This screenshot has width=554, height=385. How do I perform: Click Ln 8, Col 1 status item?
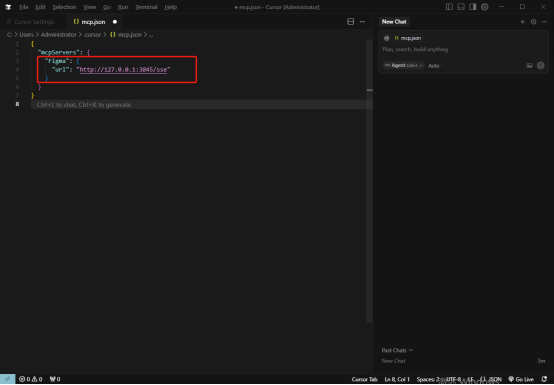(x=397, y=379)
